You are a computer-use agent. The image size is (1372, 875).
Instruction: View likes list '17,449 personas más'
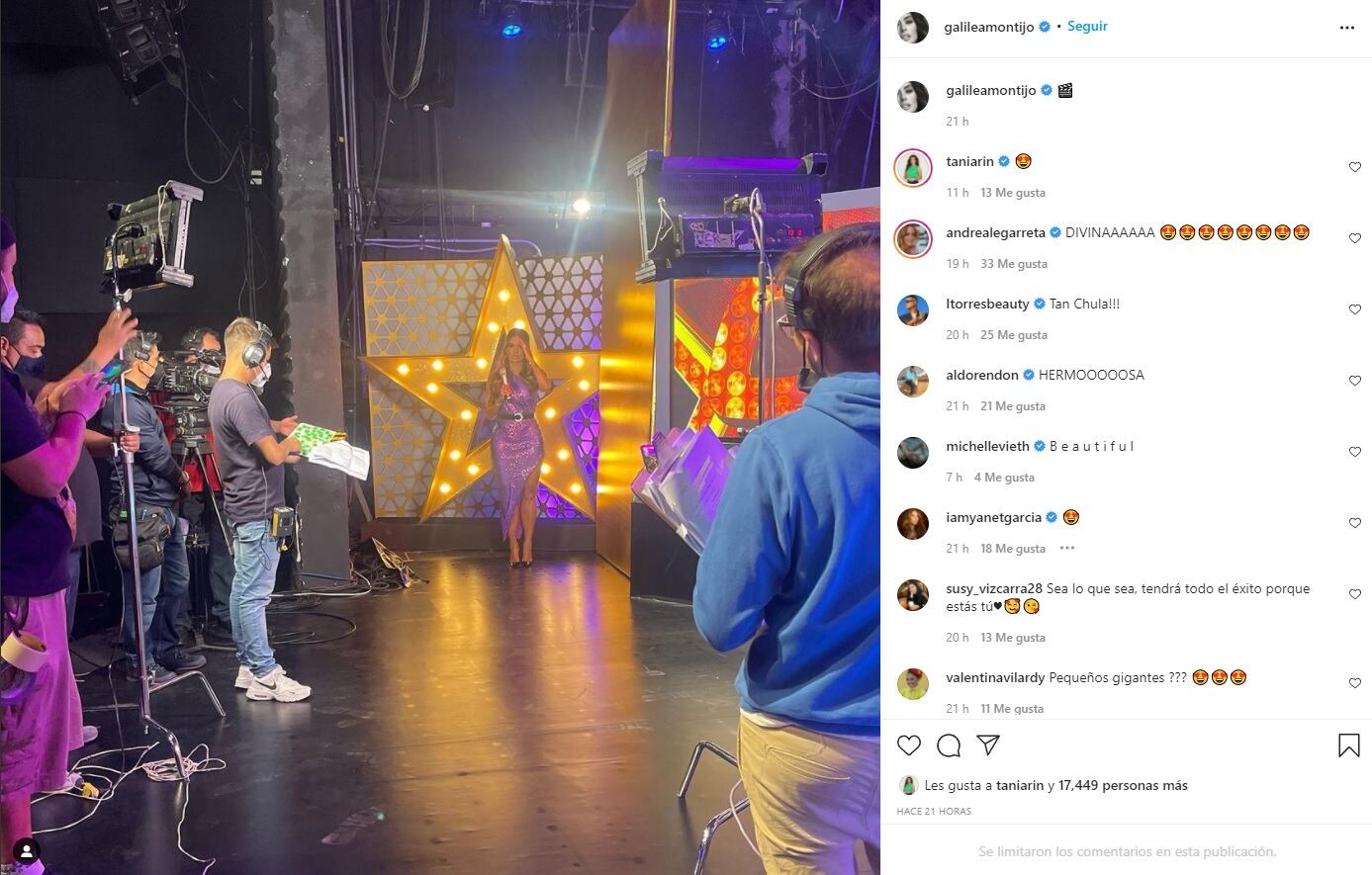click(x=1123, y=785)
